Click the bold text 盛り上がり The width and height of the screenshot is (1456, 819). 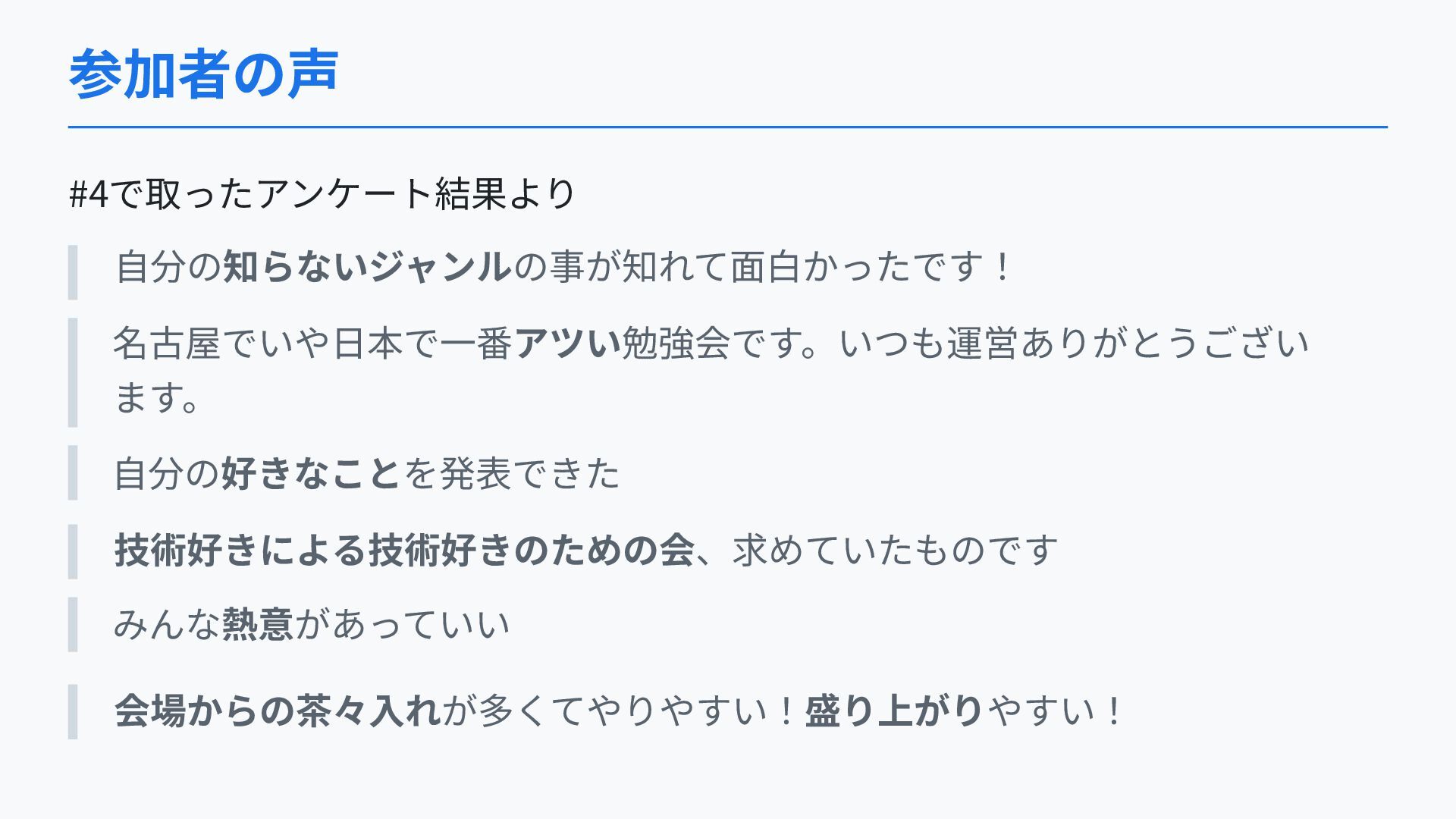(x=894, y=711)
